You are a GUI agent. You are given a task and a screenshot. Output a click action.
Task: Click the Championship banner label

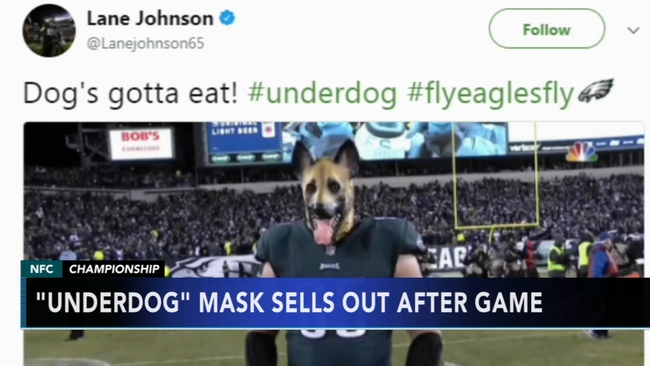click(x=114, y=269)
